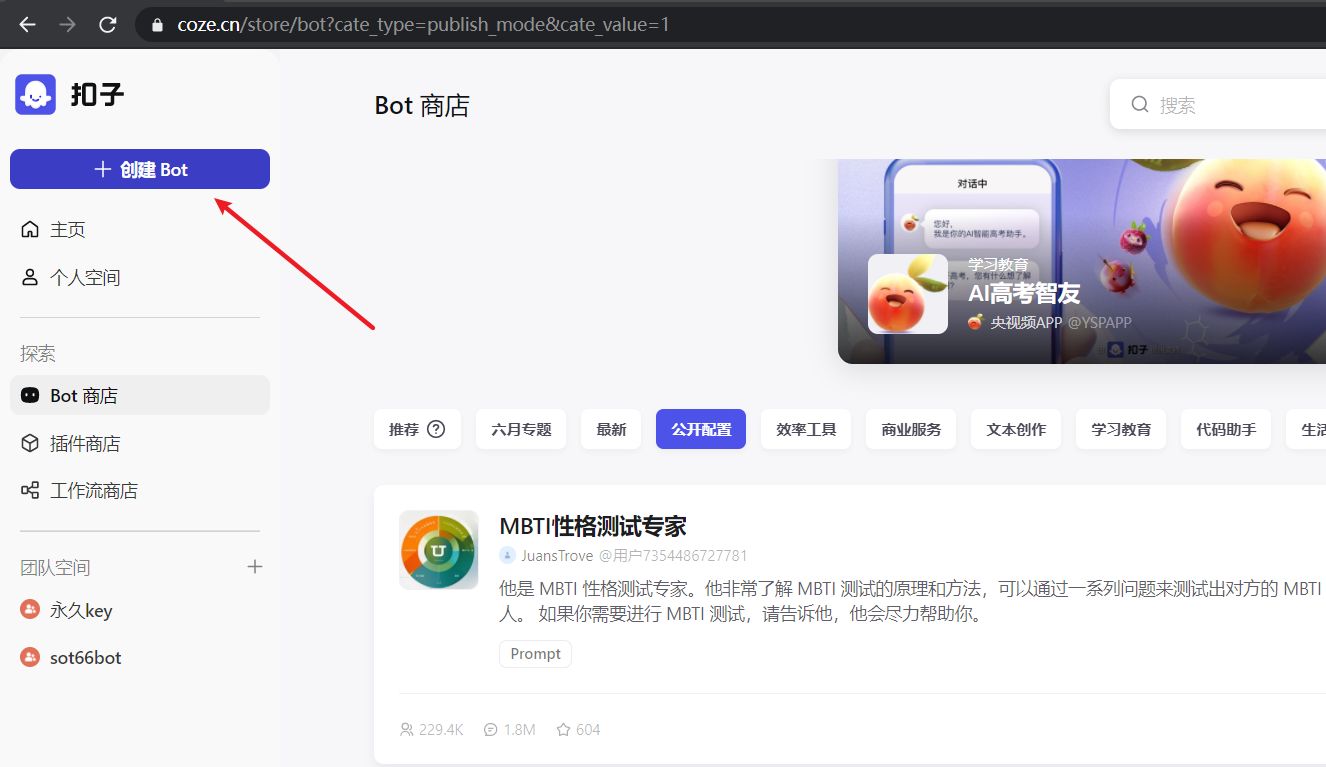1326x767 pixels.
Task: Click the workflow icon beside 工作流商店
Action: point(30,490)
